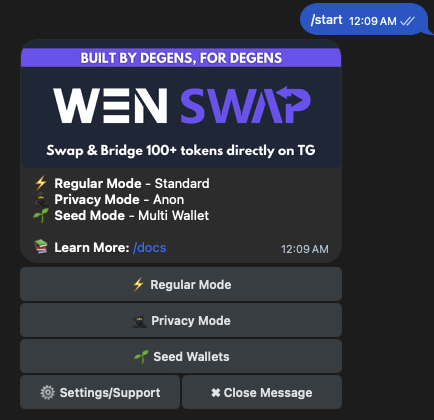Click the lightning bolt icon on Regular Mode button

[138, 284]
